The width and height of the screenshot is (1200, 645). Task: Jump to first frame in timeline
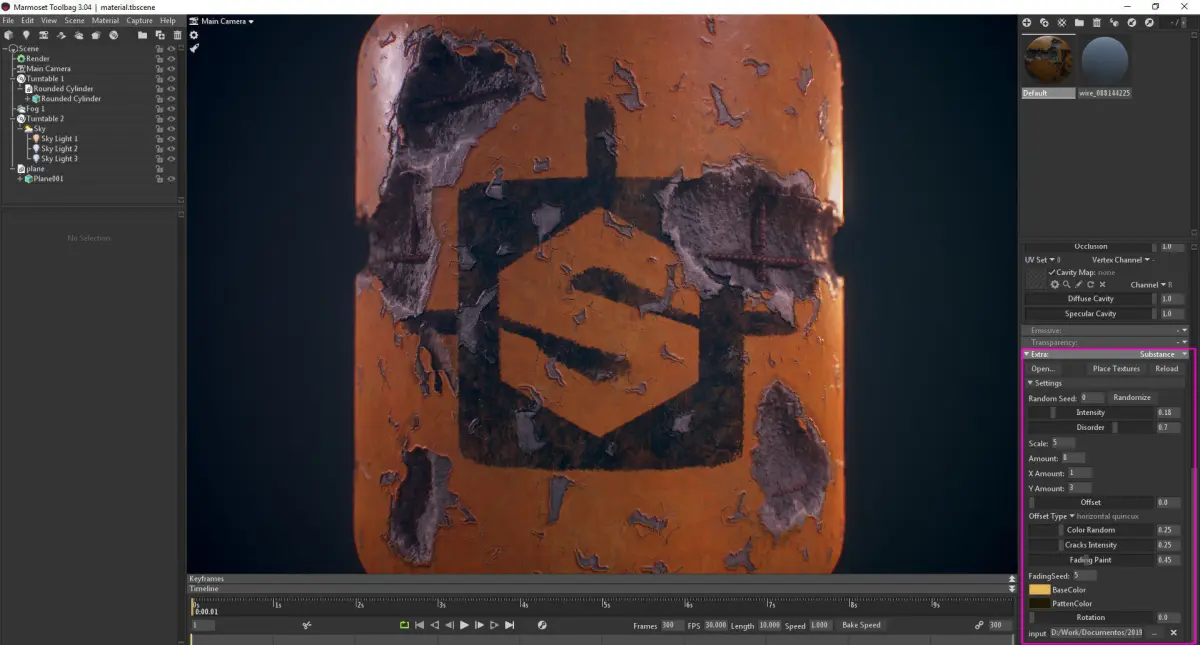point(420,625)
